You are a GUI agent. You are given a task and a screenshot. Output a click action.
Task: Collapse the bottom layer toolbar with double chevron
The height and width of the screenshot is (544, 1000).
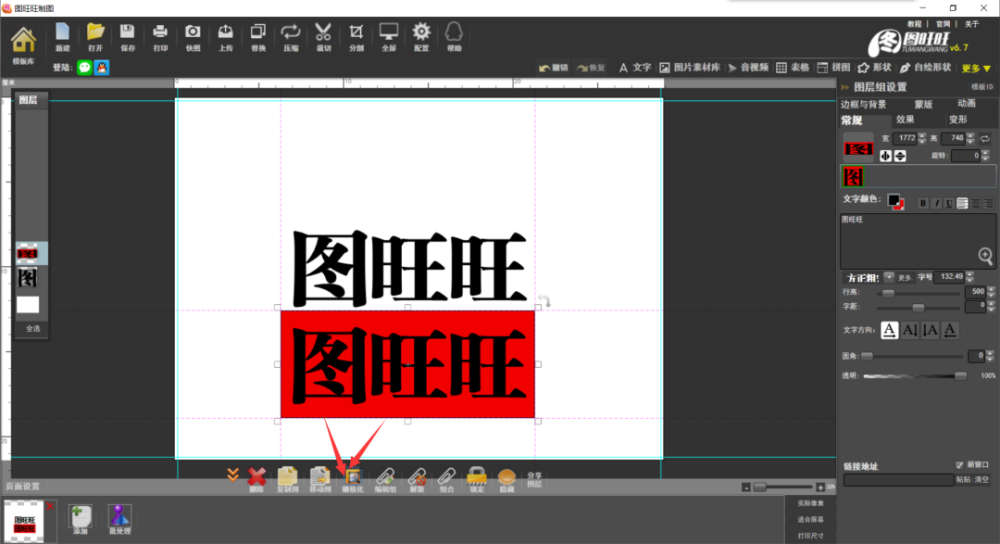pyautogui.click(x=232, y=475)
